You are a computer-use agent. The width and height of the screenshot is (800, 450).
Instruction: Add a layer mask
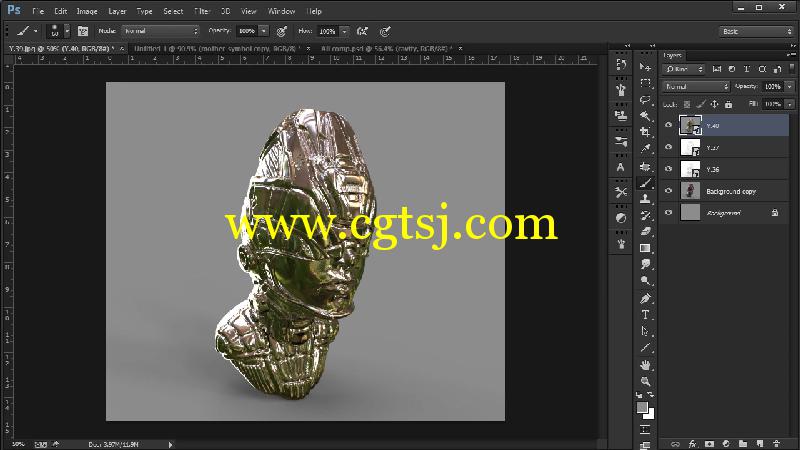pyautogui.click(x=709, y=444)
